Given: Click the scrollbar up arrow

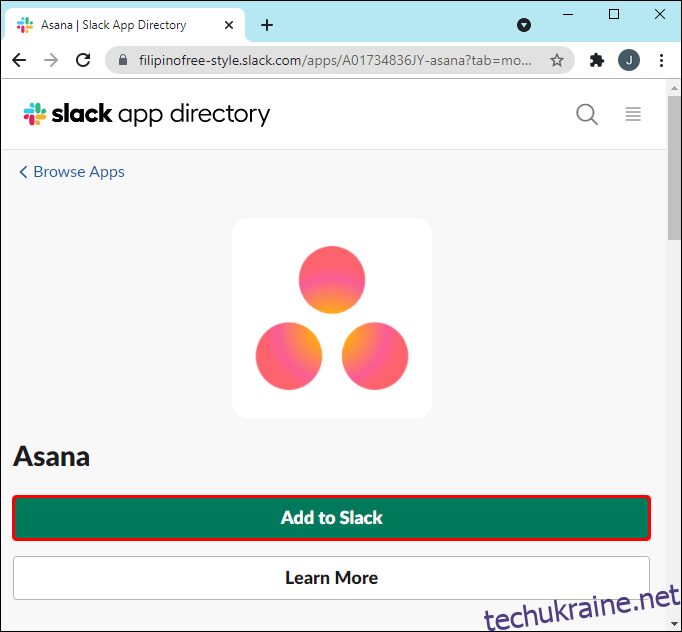Looking at the screenshot, I should click(x=674, y=88).
